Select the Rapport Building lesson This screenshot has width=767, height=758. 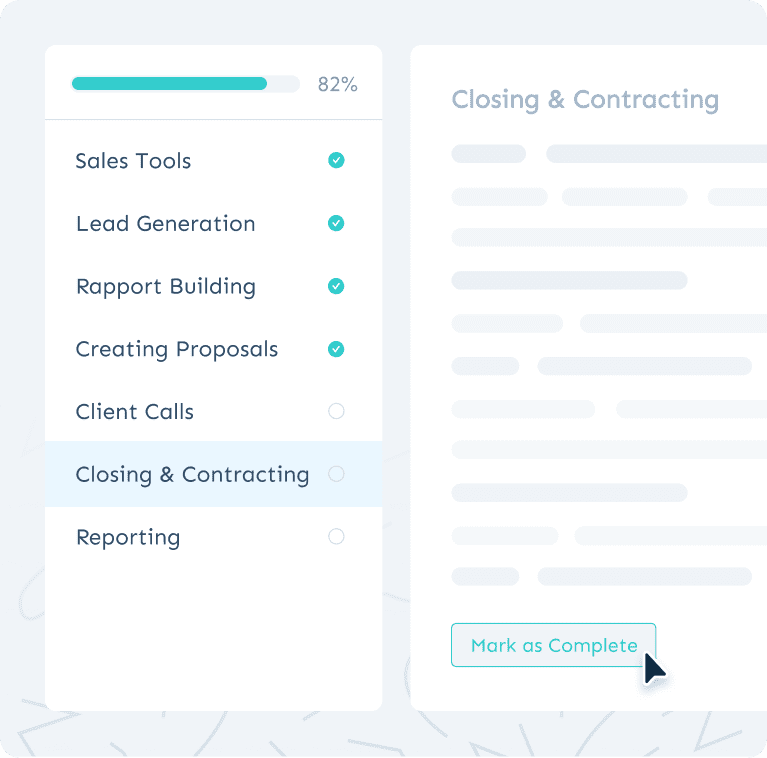165,287
